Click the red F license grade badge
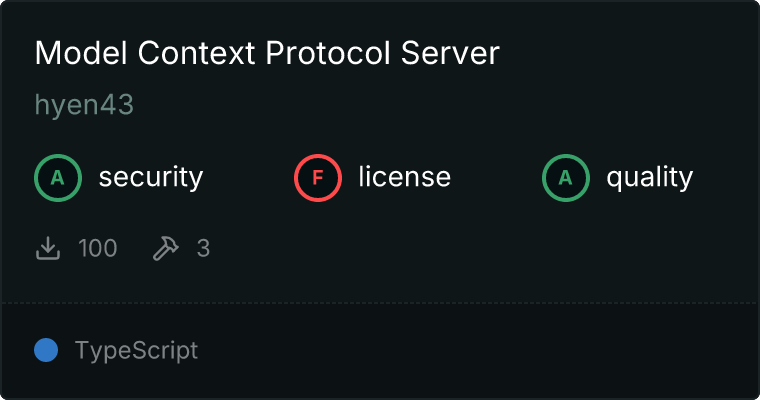The image size is (760, 400). [318, 178]
